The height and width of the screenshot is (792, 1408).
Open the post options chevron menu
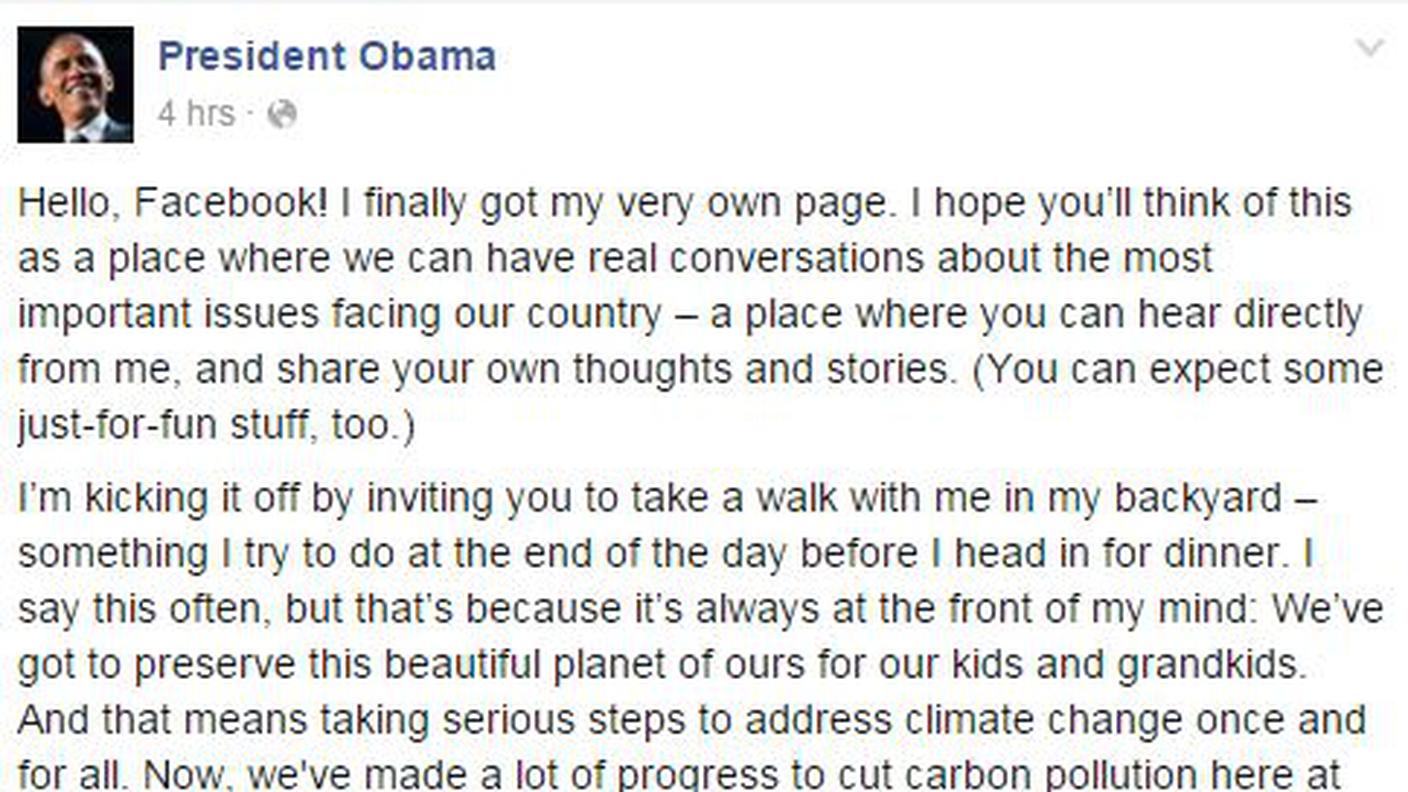(x=1369, y=48)
